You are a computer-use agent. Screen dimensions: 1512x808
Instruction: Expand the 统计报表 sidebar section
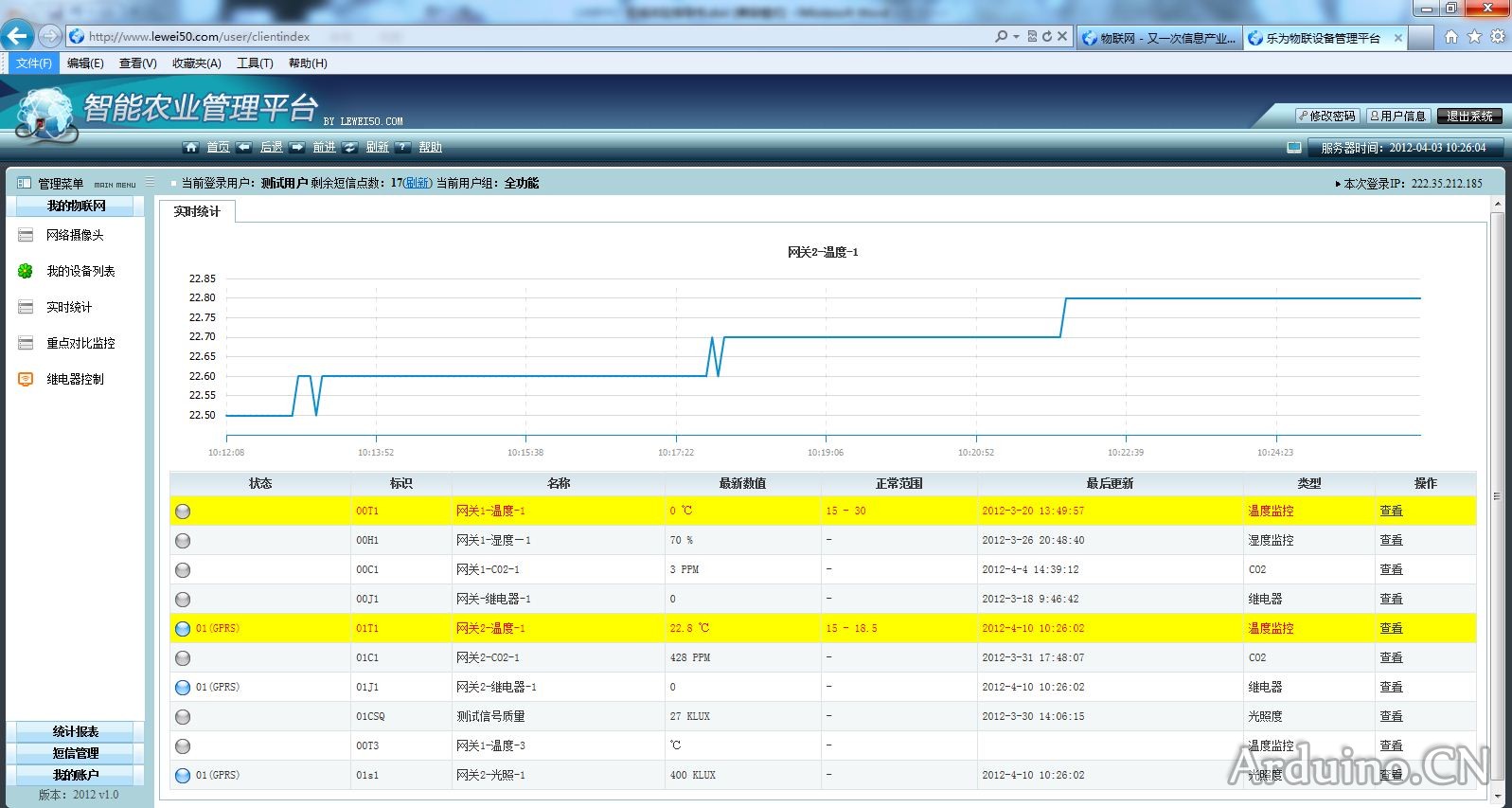point(76,731)
